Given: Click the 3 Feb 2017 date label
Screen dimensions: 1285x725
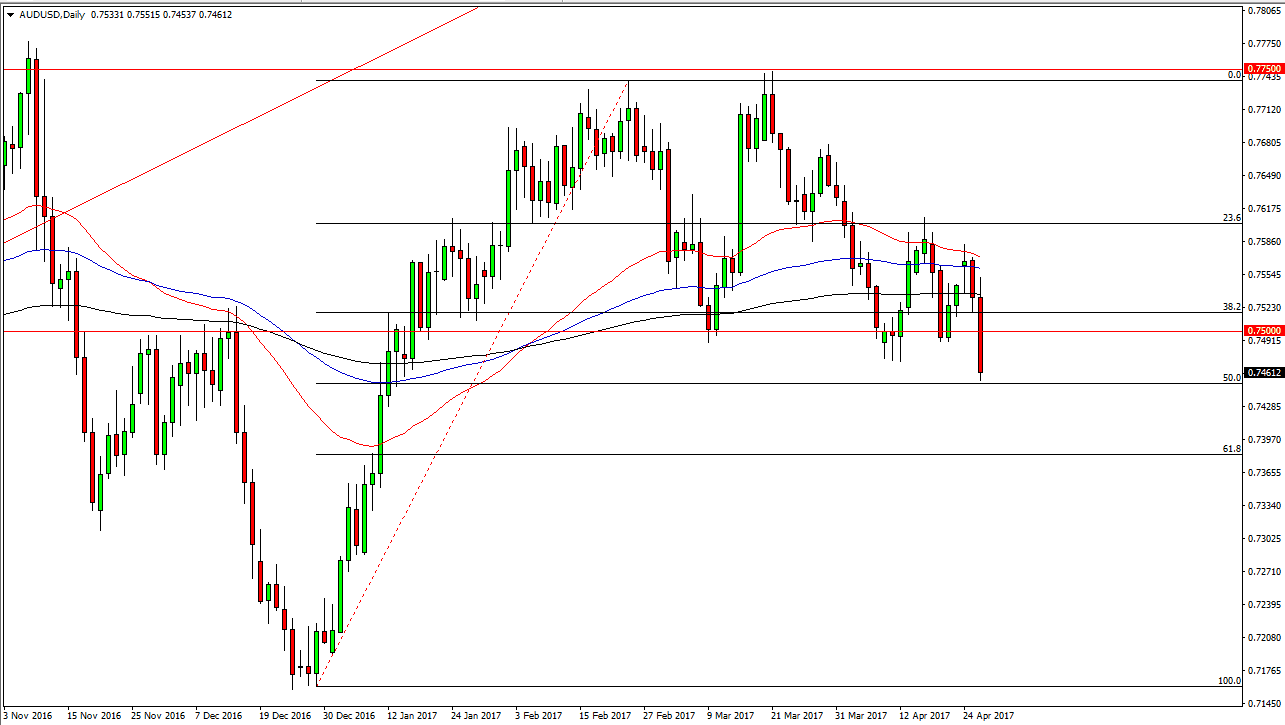Looking at the screenshot, I should [541, 716].
